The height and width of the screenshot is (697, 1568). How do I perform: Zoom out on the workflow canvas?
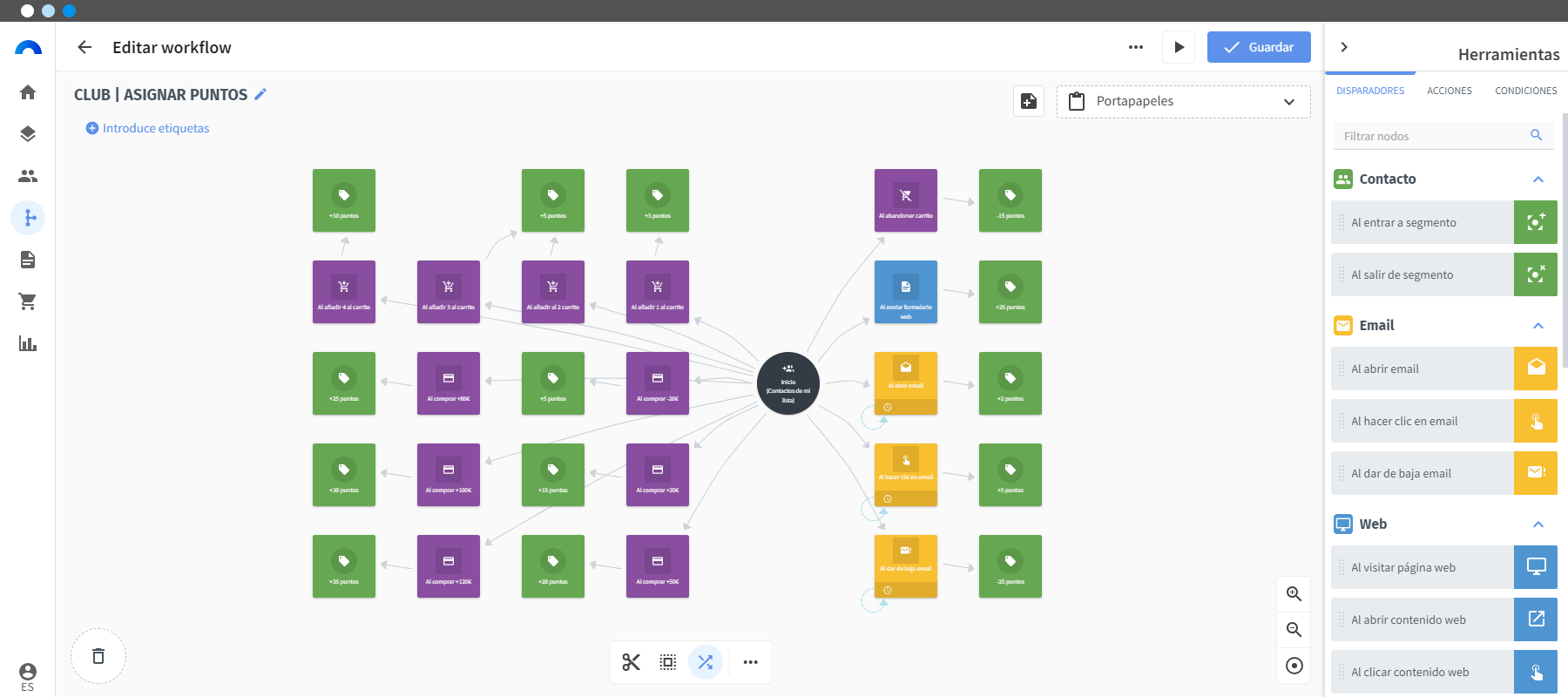(x=1294, y=630)
